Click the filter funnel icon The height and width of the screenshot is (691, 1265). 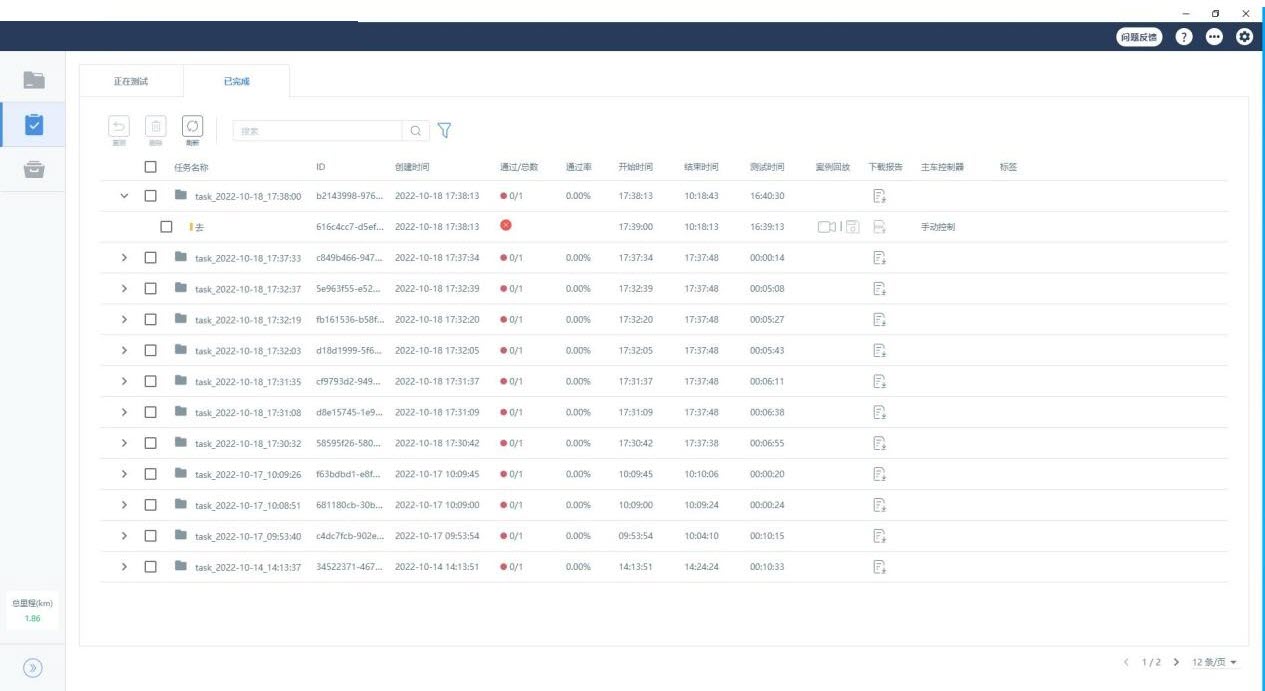[444, 131]
